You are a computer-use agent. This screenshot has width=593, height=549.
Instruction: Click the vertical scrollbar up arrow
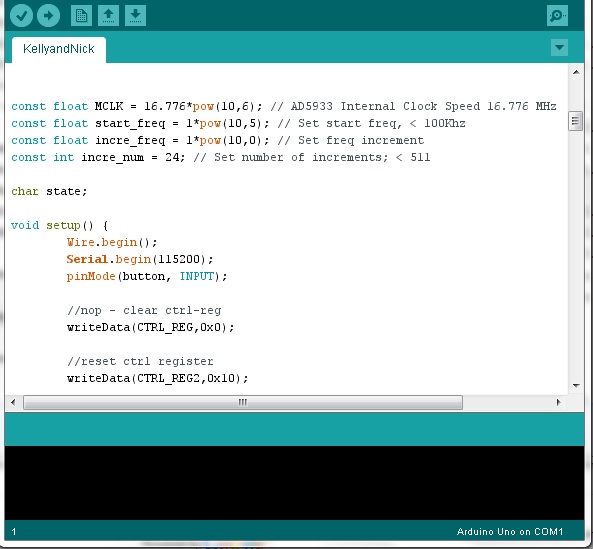[x=576, y=72]
